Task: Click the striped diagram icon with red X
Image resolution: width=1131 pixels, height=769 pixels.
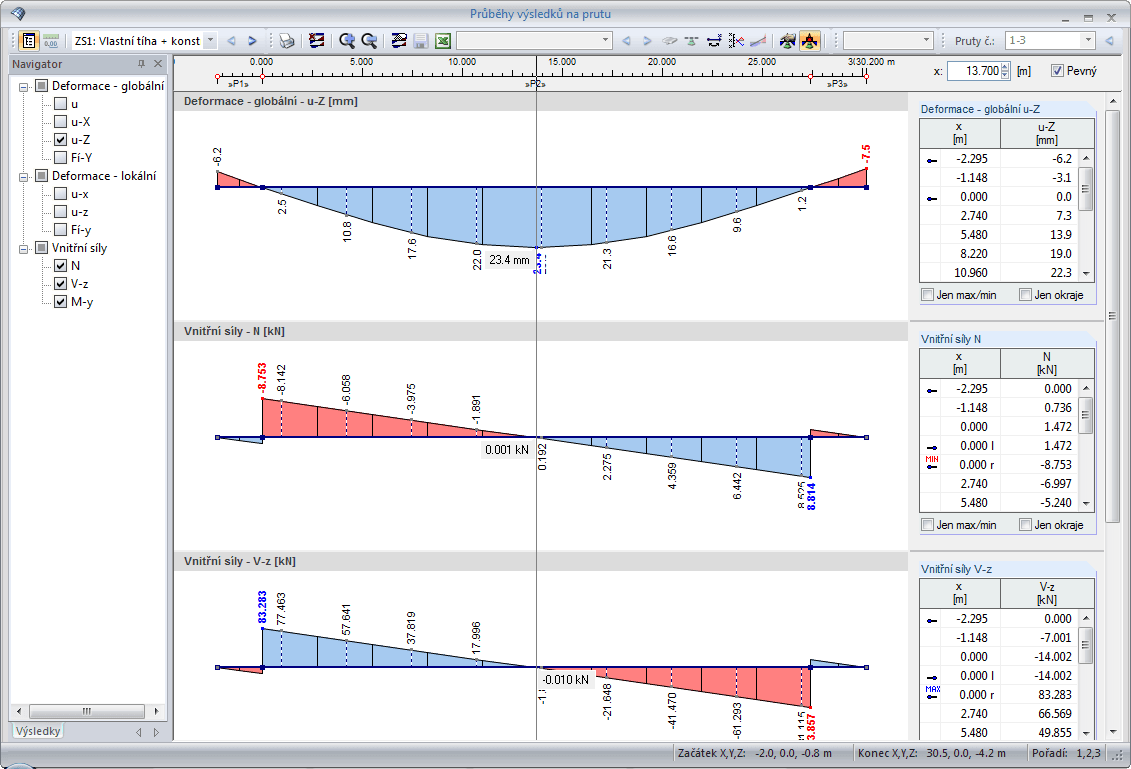Action: [316, 41]
